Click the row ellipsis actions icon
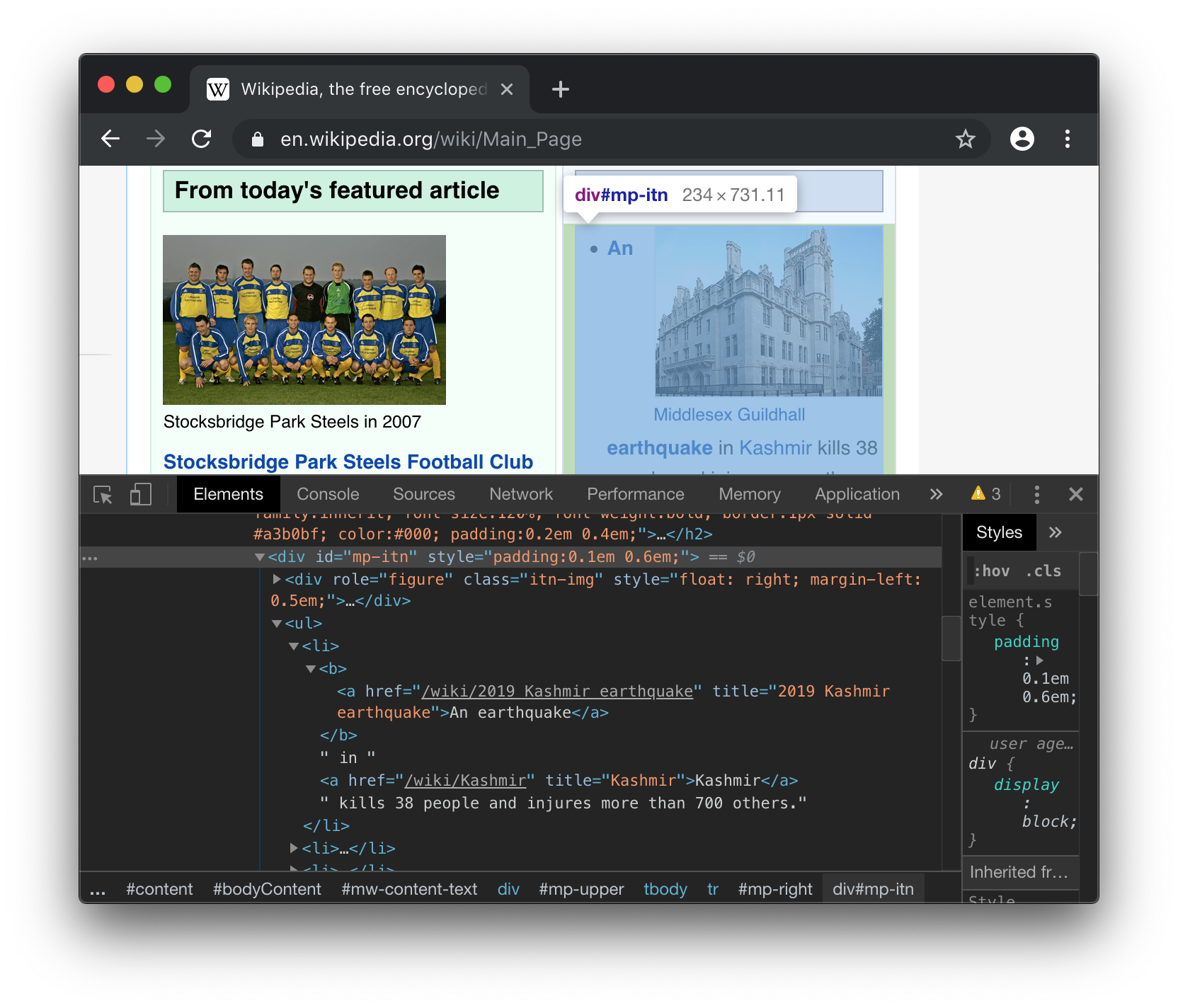 (x=89, y=558)
